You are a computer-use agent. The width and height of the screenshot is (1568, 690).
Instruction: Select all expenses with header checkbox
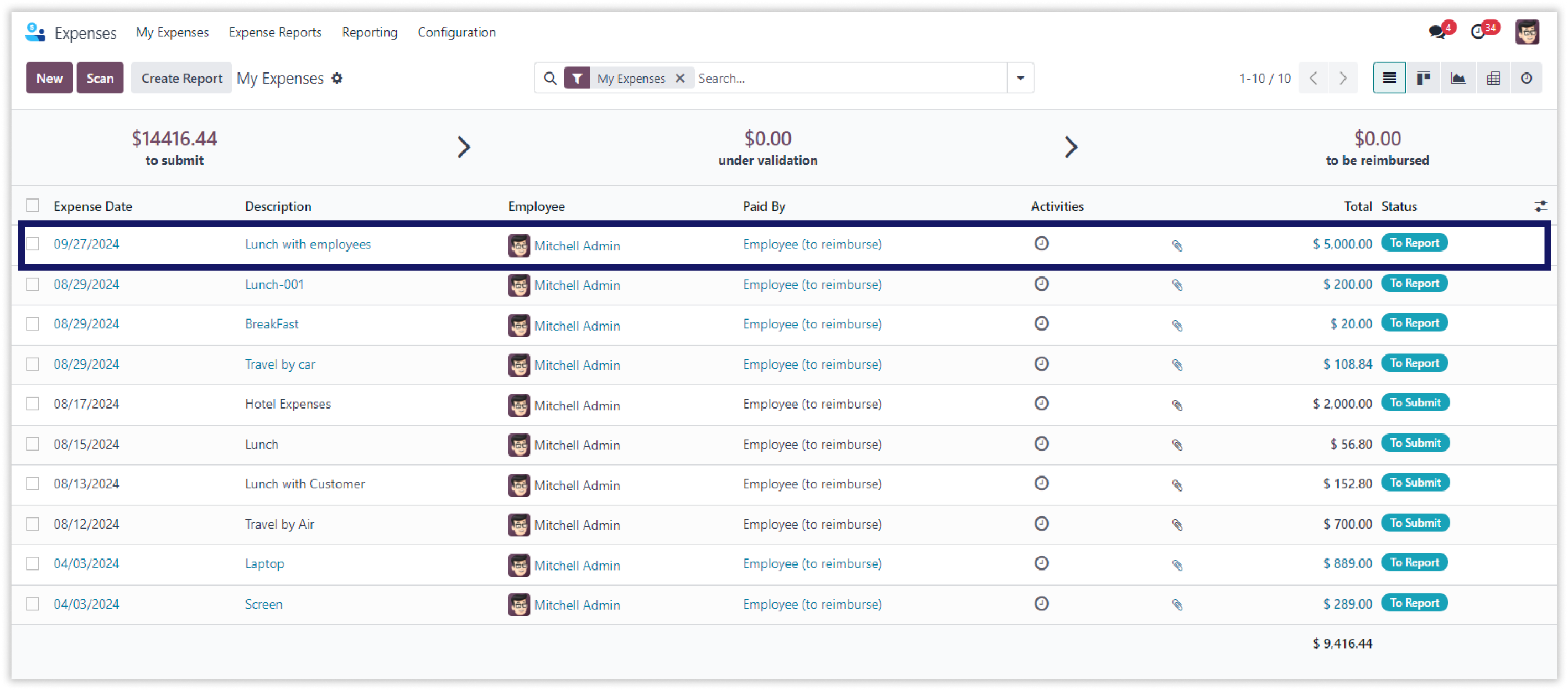[33, 206]
